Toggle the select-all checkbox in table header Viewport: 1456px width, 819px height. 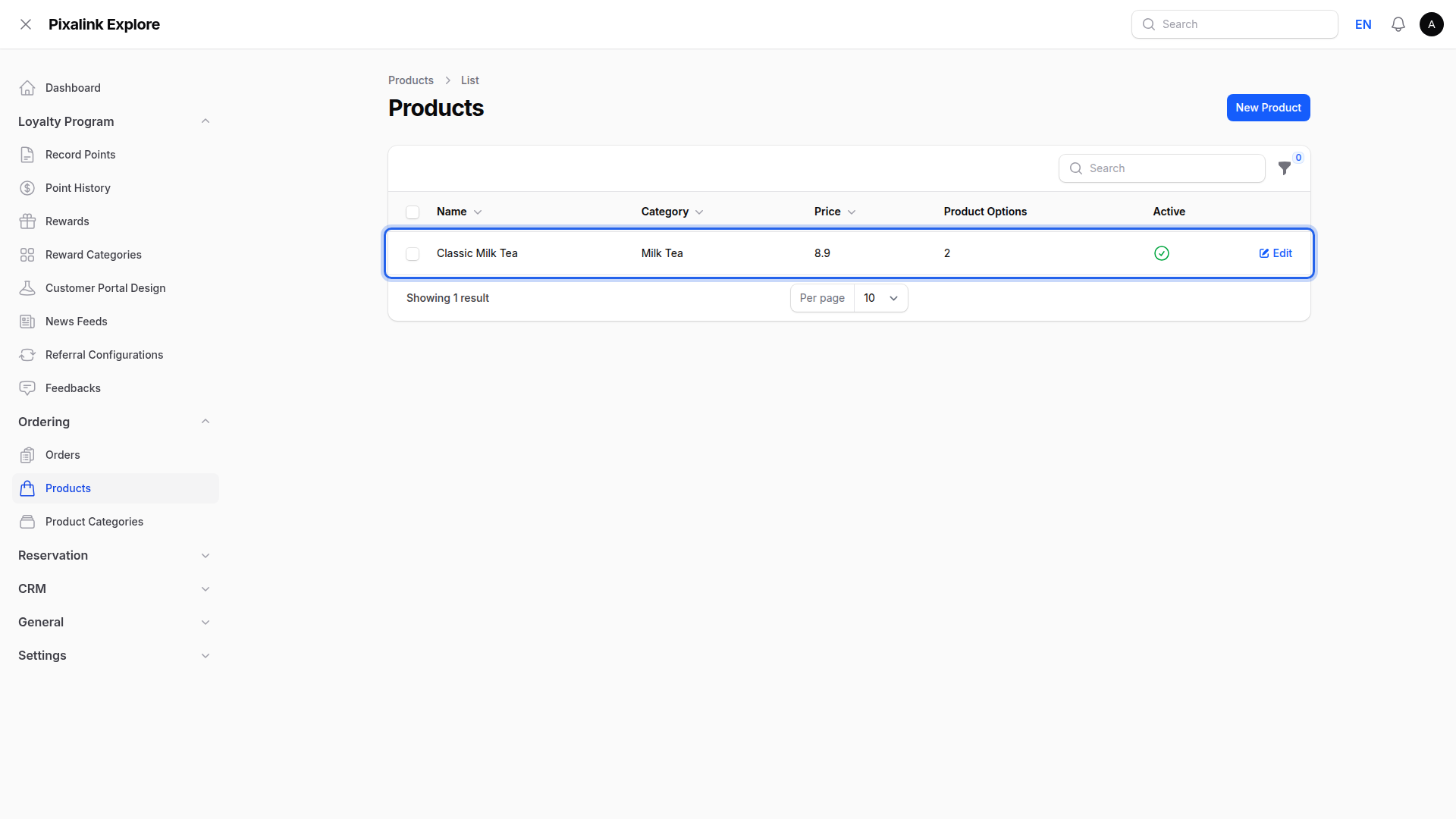pyautogui.click(x=413, y=212)
